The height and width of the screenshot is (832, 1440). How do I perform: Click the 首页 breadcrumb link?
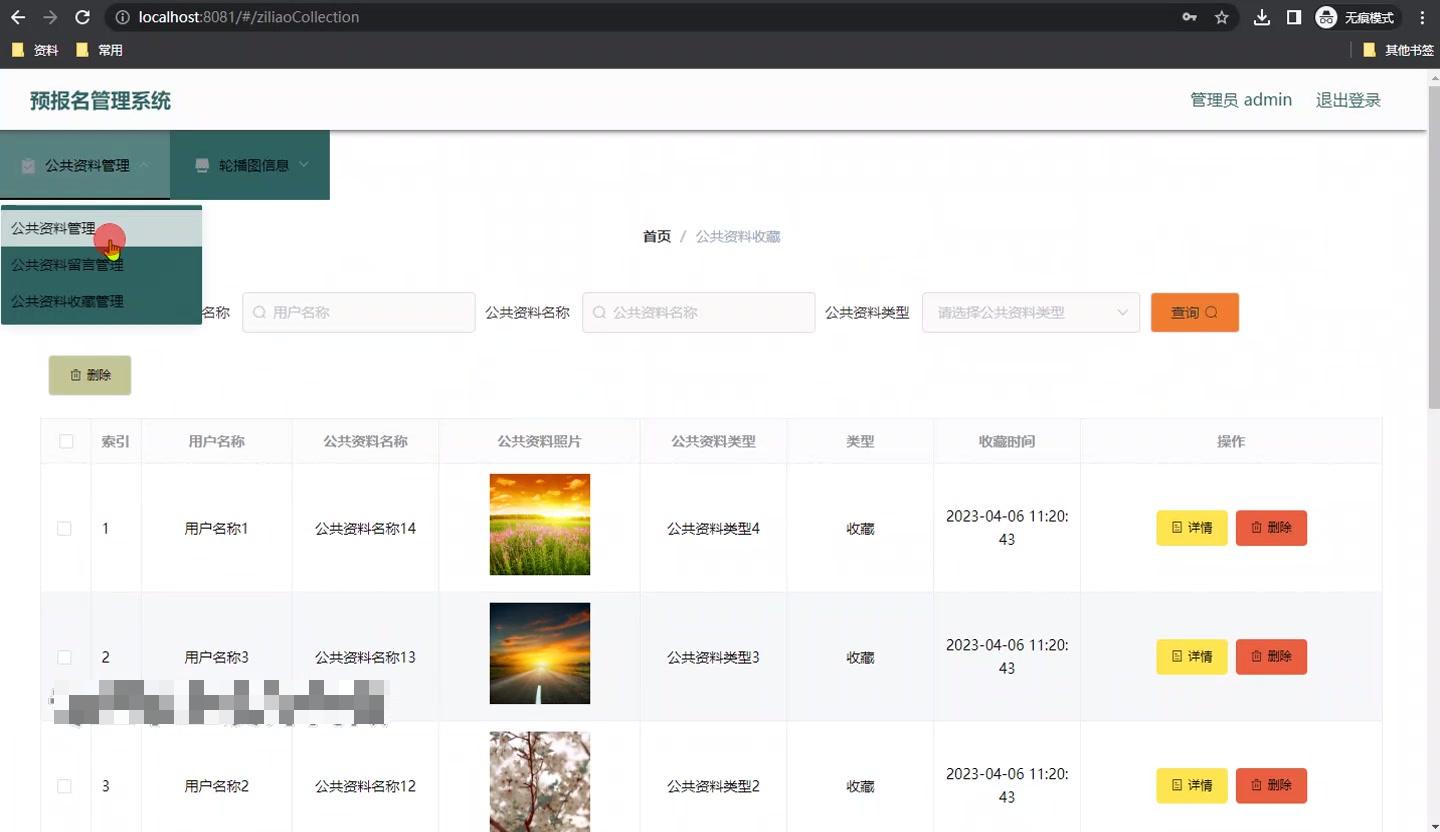click(656, 236)
